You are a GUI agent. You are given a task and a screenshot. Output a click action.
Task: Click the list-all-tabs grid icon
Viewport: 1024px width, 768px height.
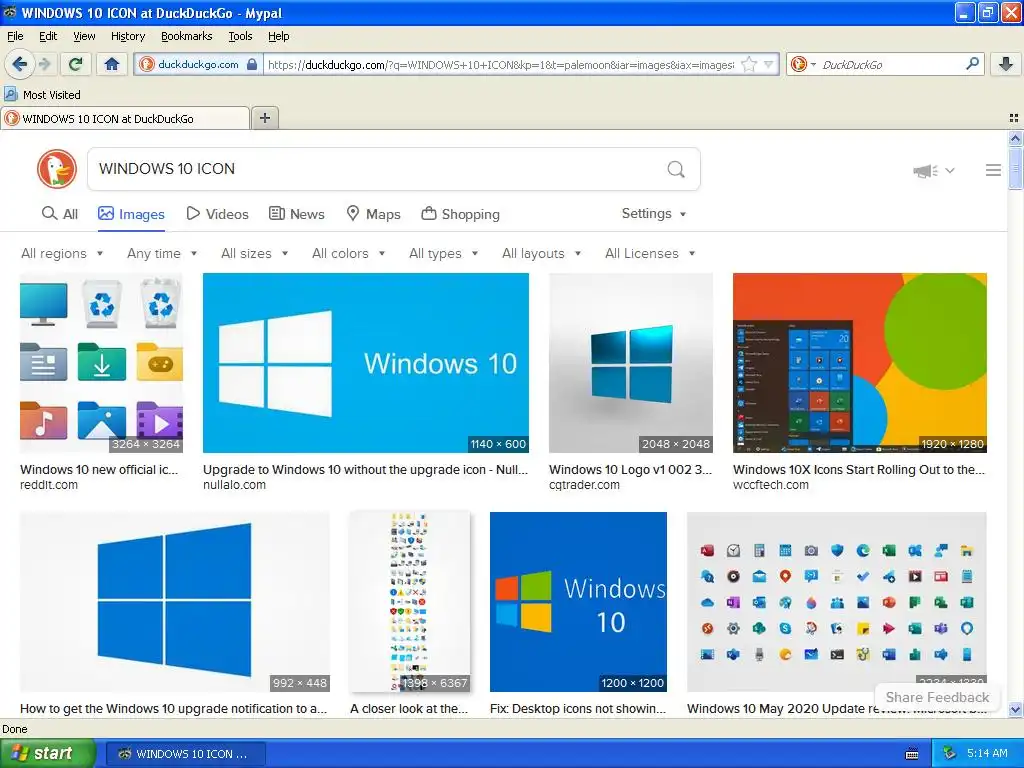[1014, 118]
